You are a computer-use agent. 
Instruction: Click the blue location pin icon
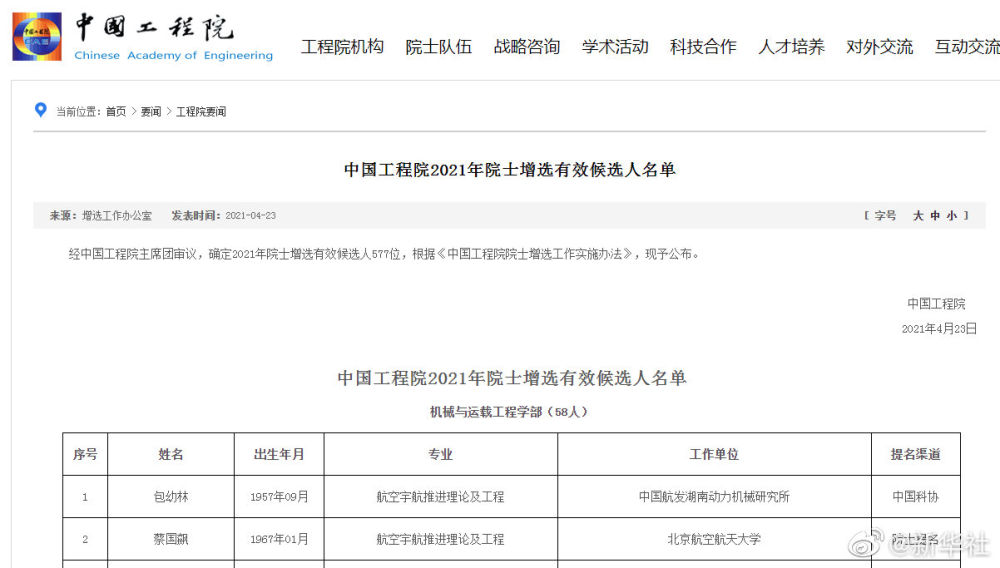tap(41, 110)
